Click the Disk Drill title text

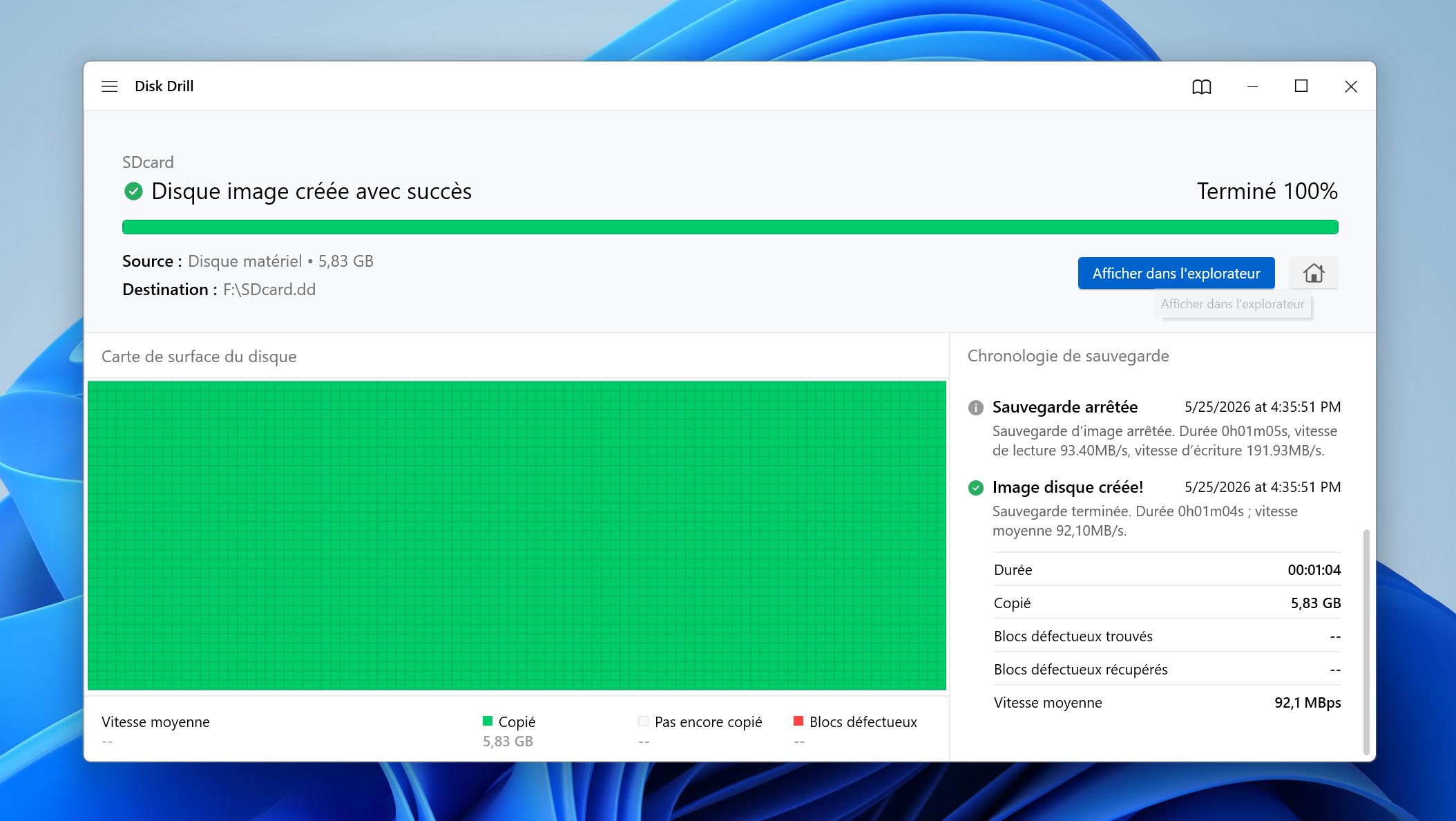[x=164, y=86]
